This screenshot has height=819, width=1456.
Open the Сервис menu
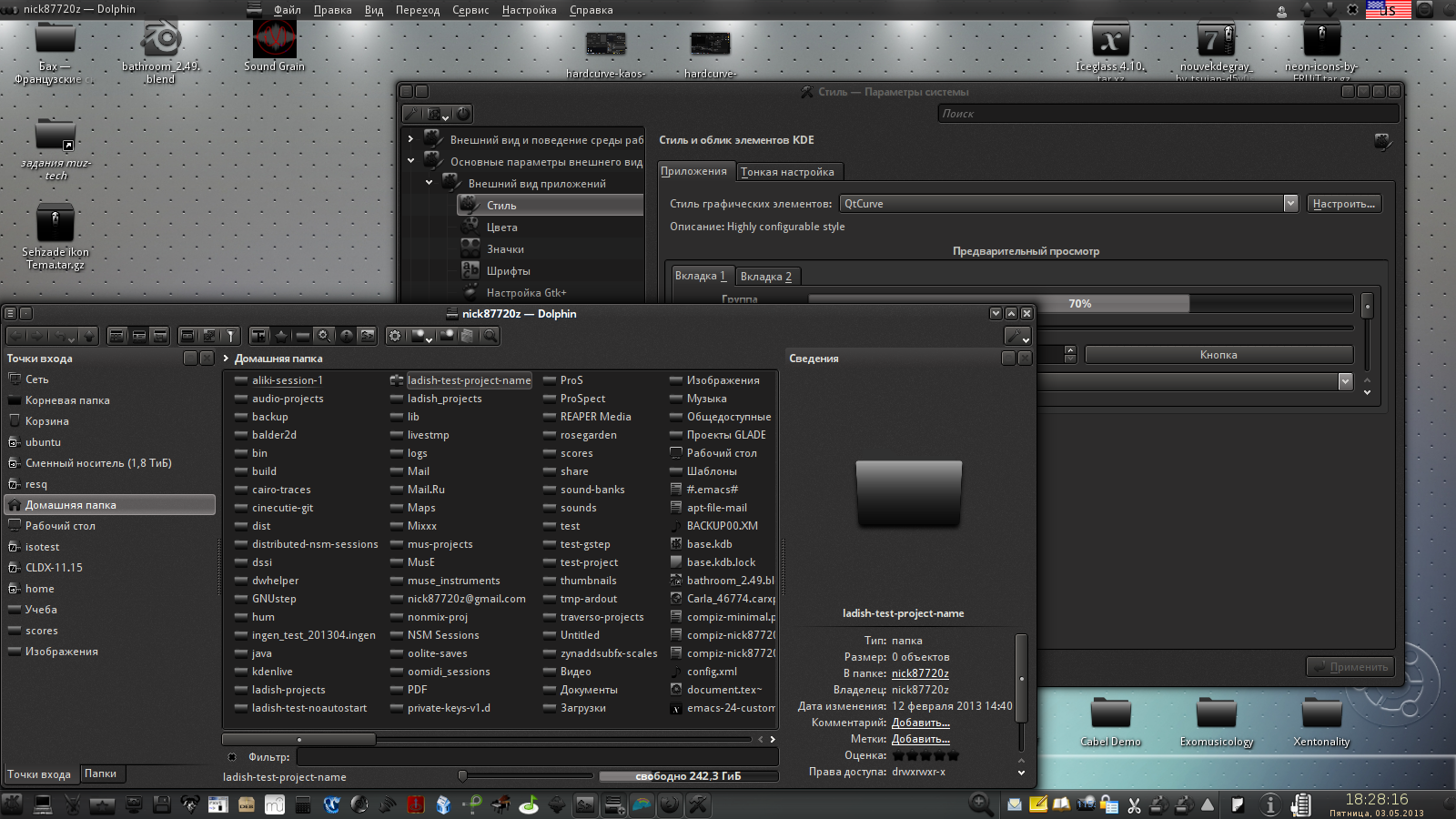tap(470, 10)
